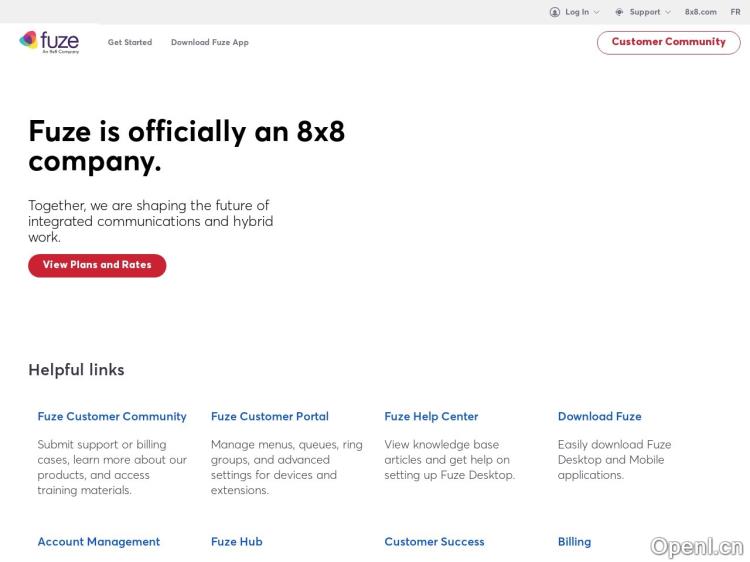This screenshot has width=750, height=562.
Task: Switch language to FR
Action: [735, 12]
